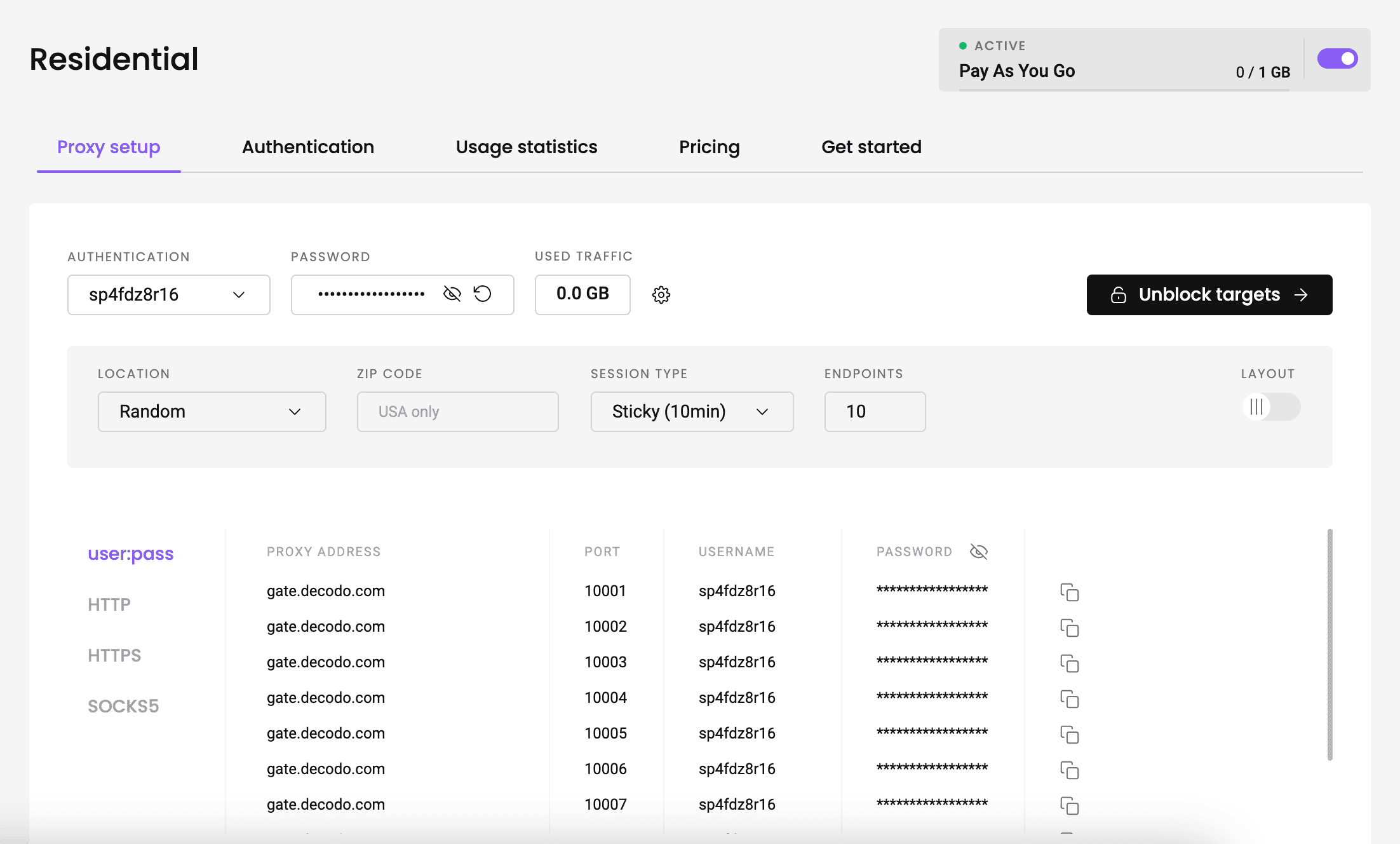Toggle password column visibility eye icon

[x=979, y=552]
